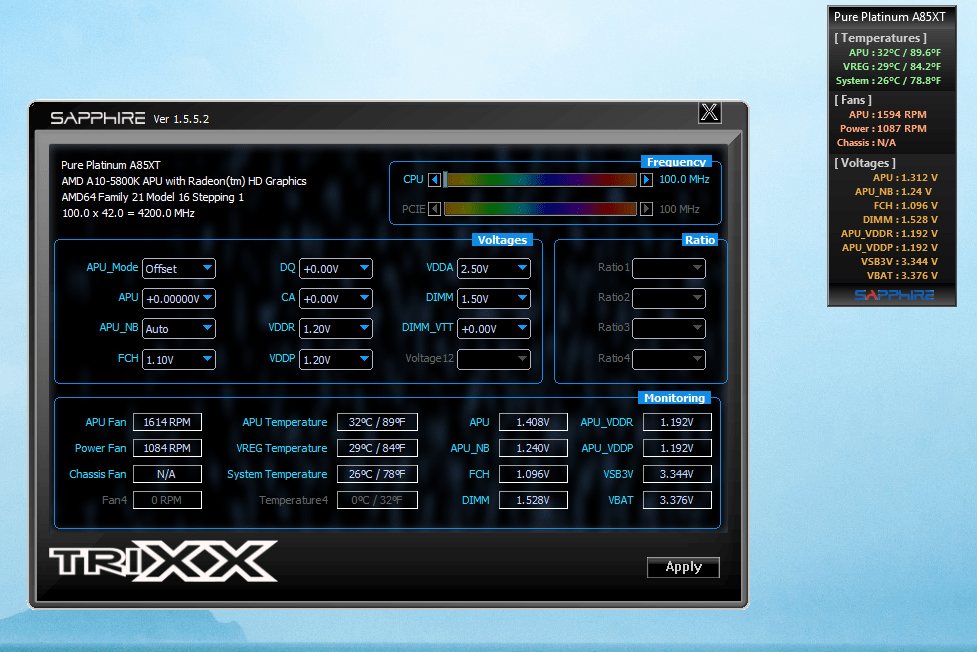Click the TRIXX logo
This screenshot has height=652, width=977.
coord(163,561)
